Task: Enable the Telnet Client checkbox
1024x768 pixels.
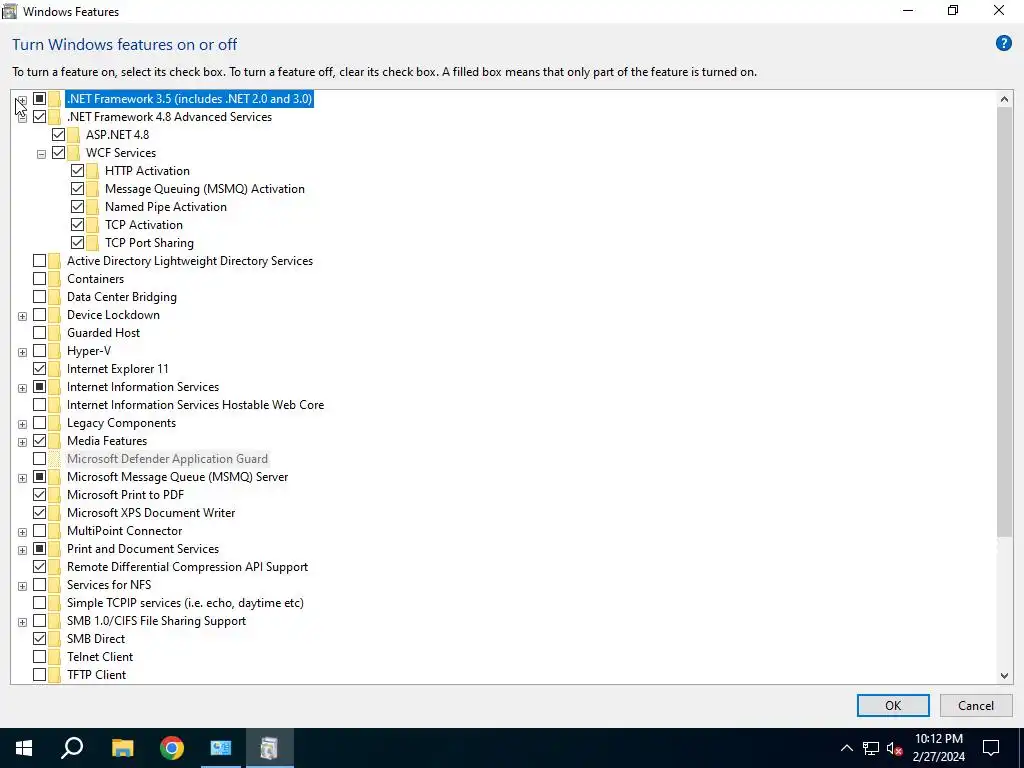Action: 39,657
